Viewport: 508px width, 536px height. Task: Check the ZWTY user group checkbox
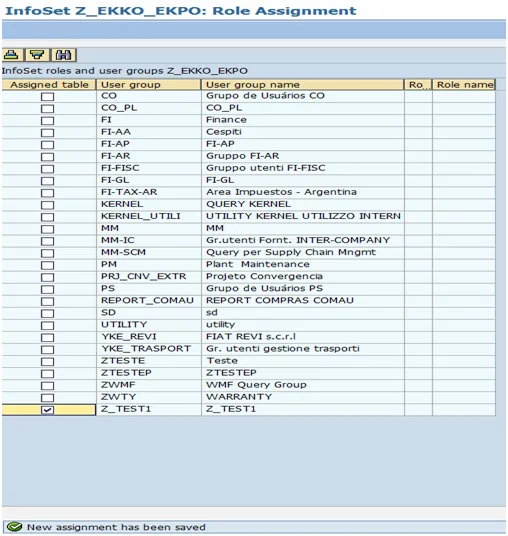click(x=48, y=398)
